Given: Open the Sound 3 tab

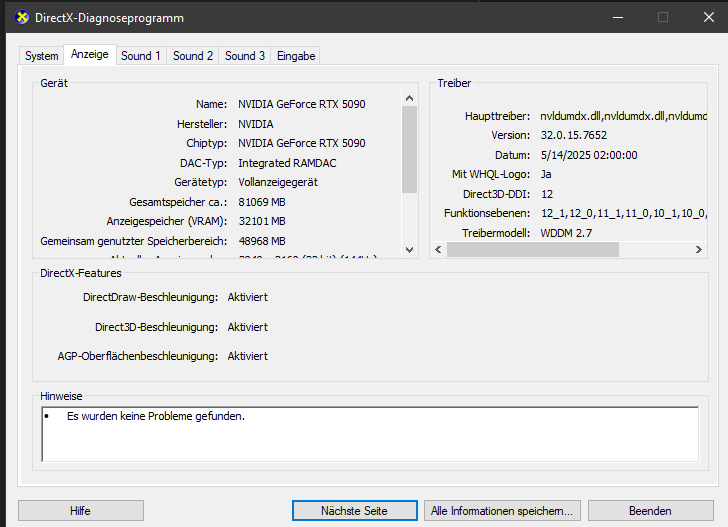Looking at the screenshot, I should pyautogui.click(x=245, y=56).
